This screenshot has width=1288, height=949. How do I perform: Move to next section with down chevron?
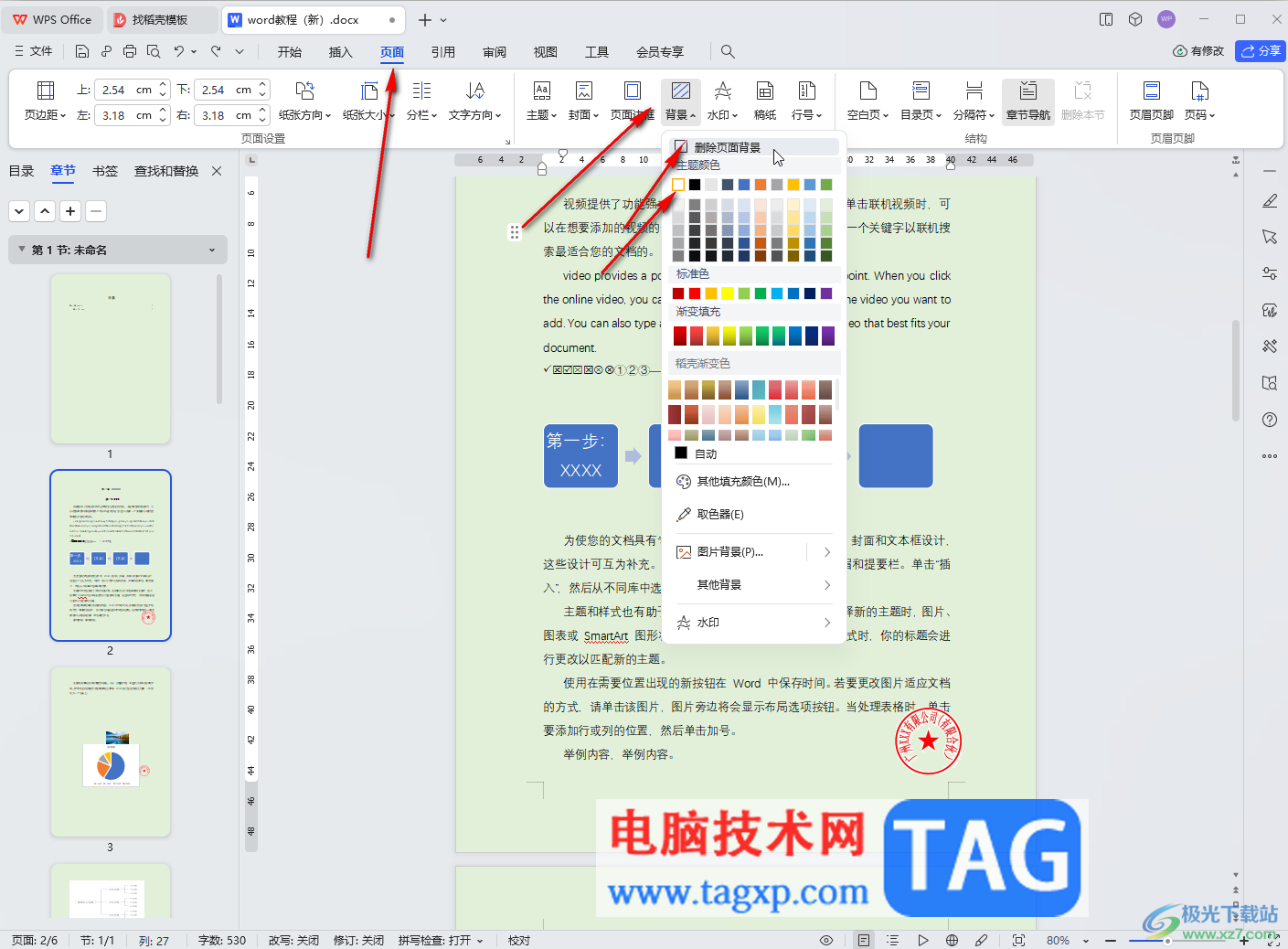pos(19,211)
